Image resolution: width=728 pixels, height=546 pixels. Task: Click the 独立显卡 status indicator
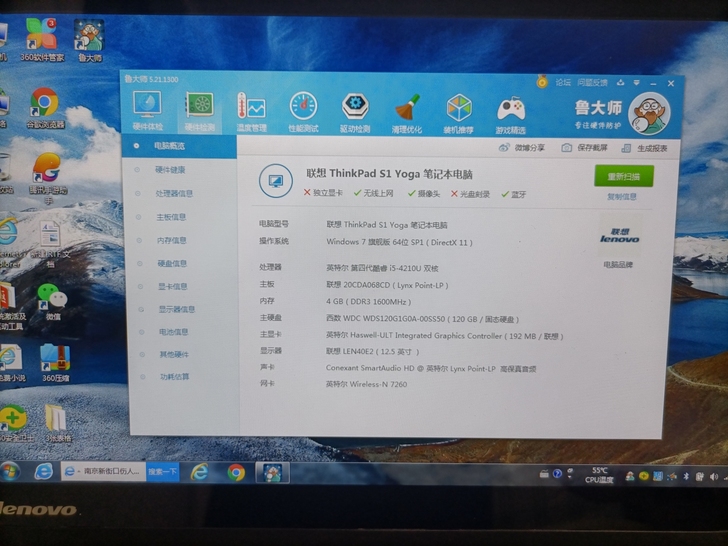[x=323, y=193]
